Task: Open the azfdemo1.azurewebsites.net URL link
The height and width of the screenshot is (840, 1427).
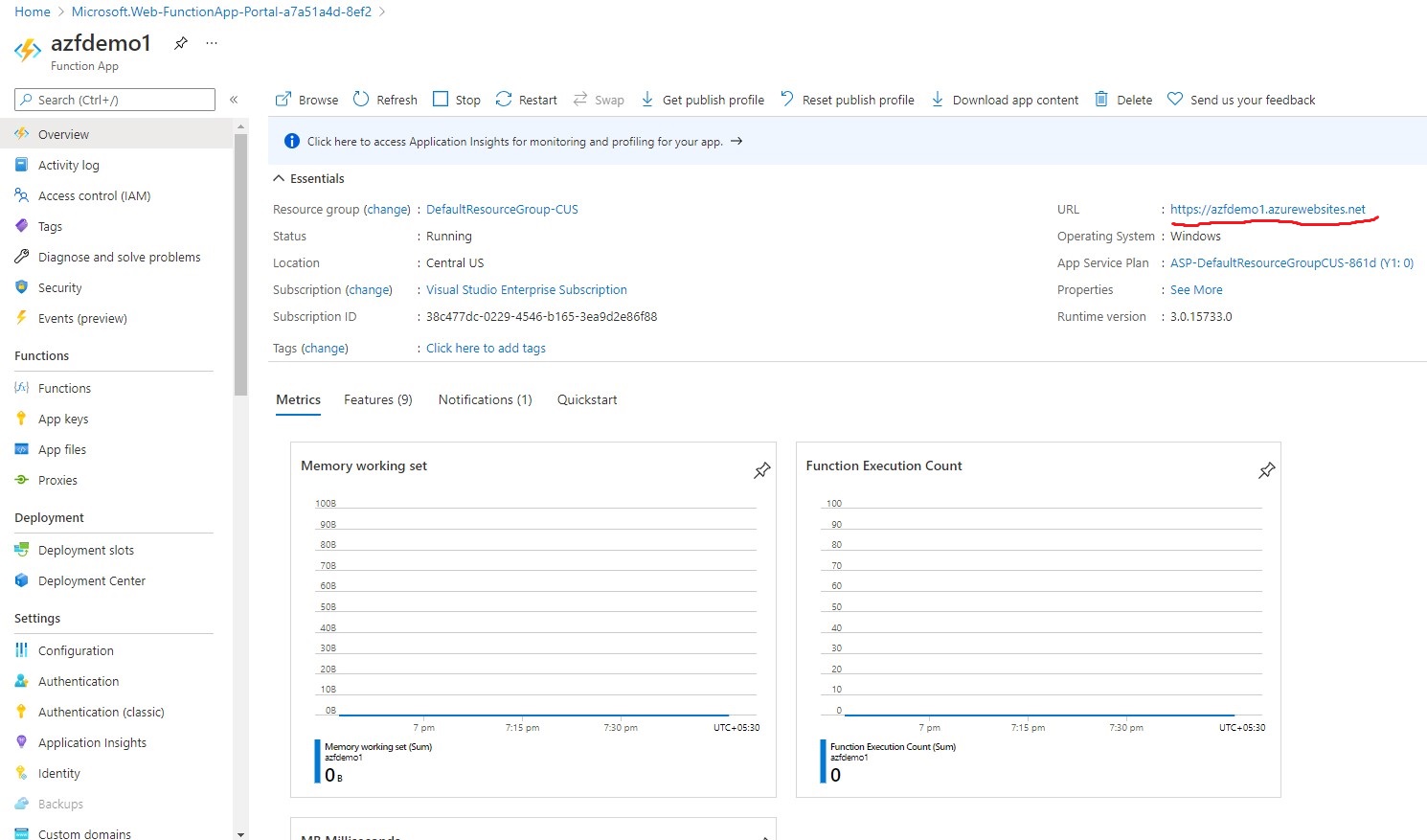Action: [1267, 210]
